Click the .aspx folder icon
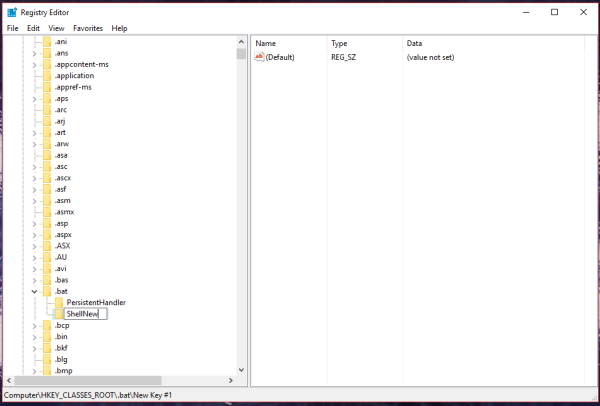Screen dimensions: 600x406 tap(47, 234)
